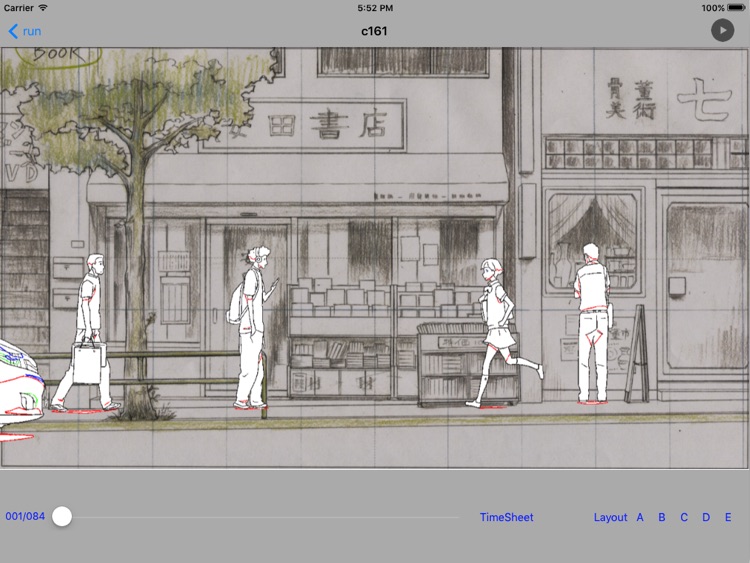Tap the Wi-Fi icon beside Carrier
Viewport: 750px width, 563px height.
click(x=43, y=8)
